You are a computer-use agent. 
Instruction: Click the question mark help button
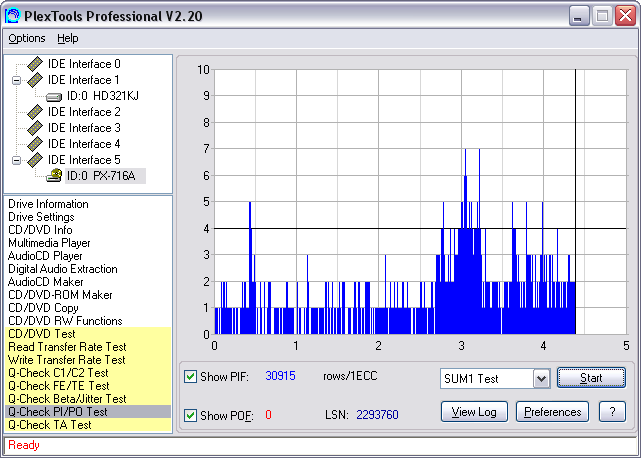pyautogui.click(x=612, y=412)
